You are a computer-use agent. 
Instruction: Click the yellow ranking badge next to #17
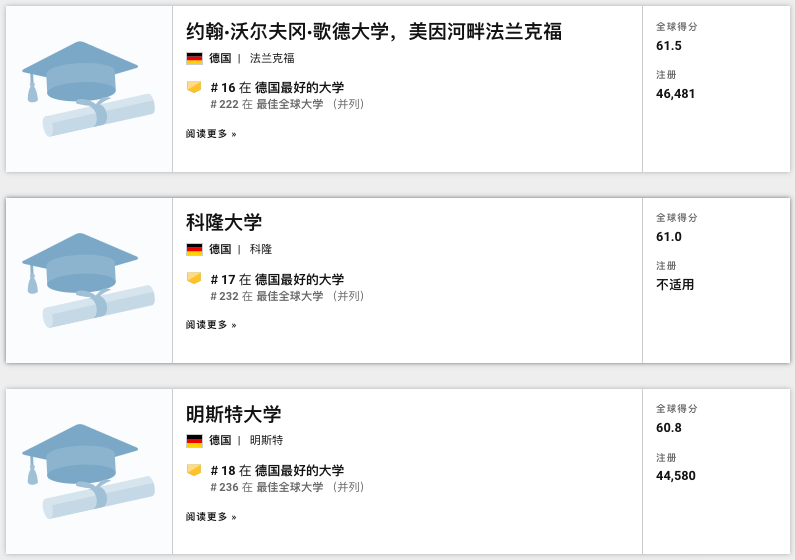[x=194, y=278]
